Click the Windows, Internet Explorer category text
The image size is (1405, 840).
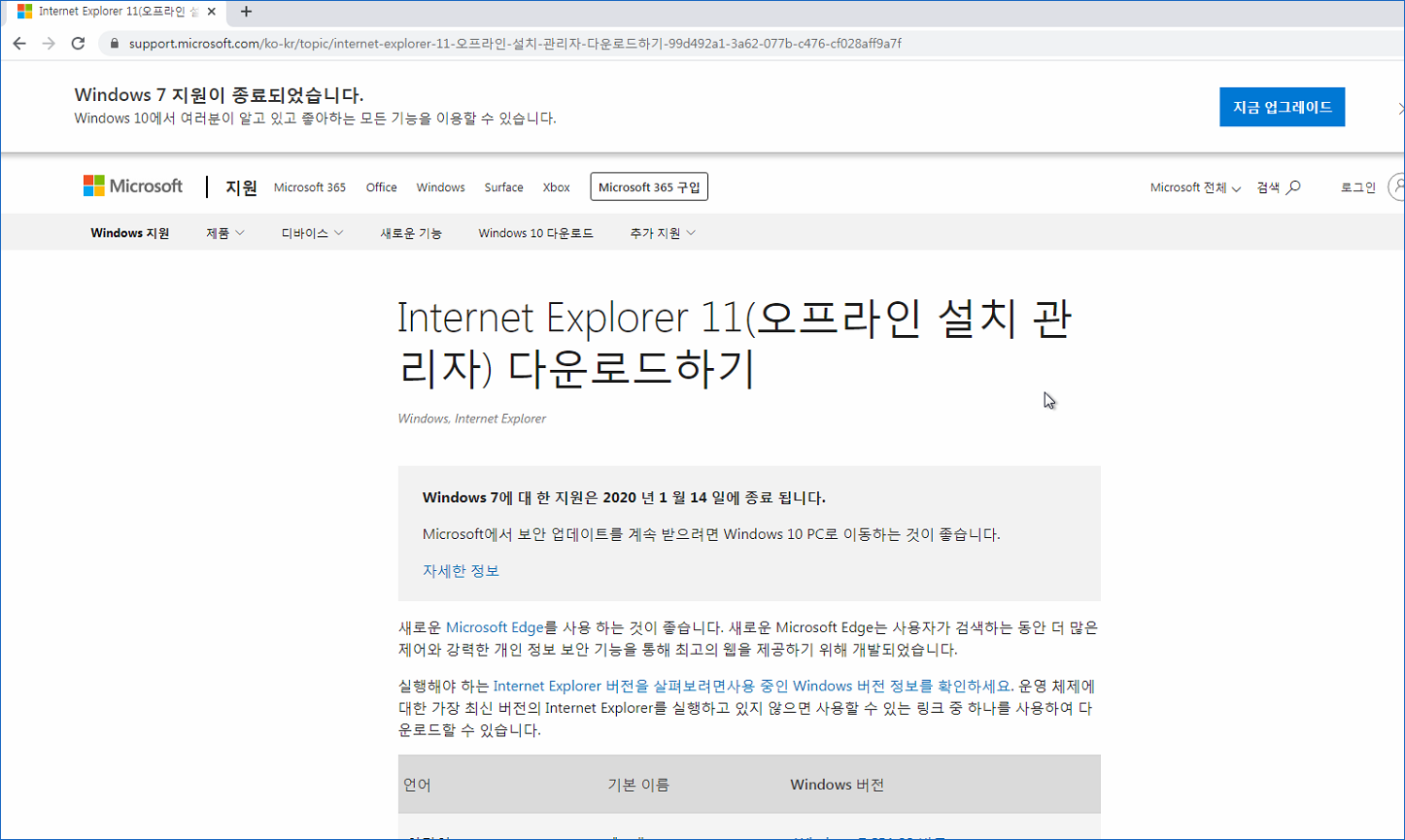[x=472, y=419]
